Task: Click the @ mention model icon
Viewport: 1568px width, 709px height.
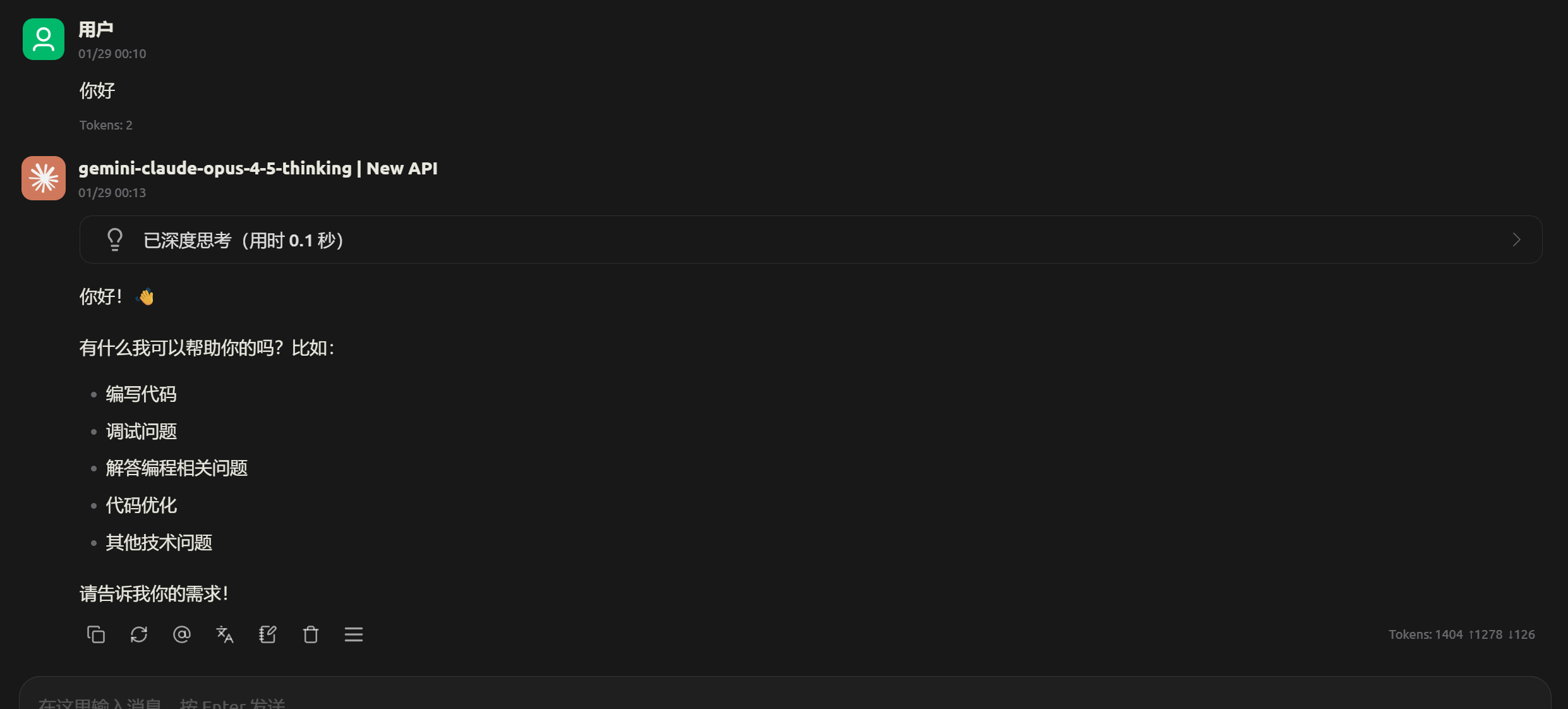Action: point(182,634)
